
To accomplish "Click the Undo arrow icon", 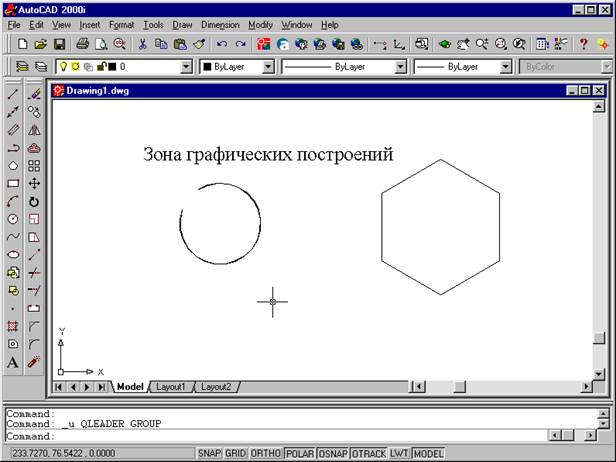I will [221, 44].
